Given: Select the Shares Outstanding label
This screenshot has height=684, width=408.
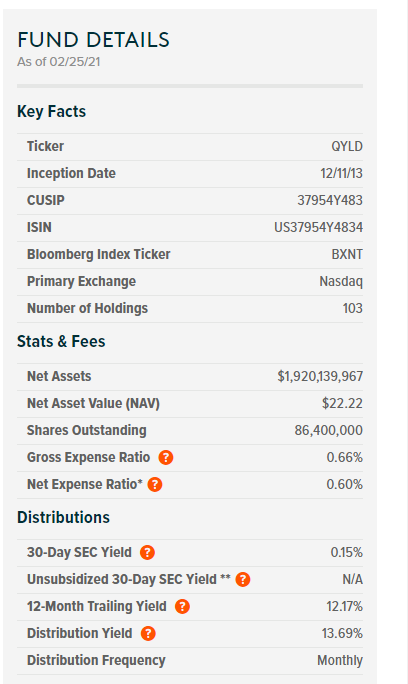Looking at the screenshot, I should pyautogui.click(x=86, y=431).
